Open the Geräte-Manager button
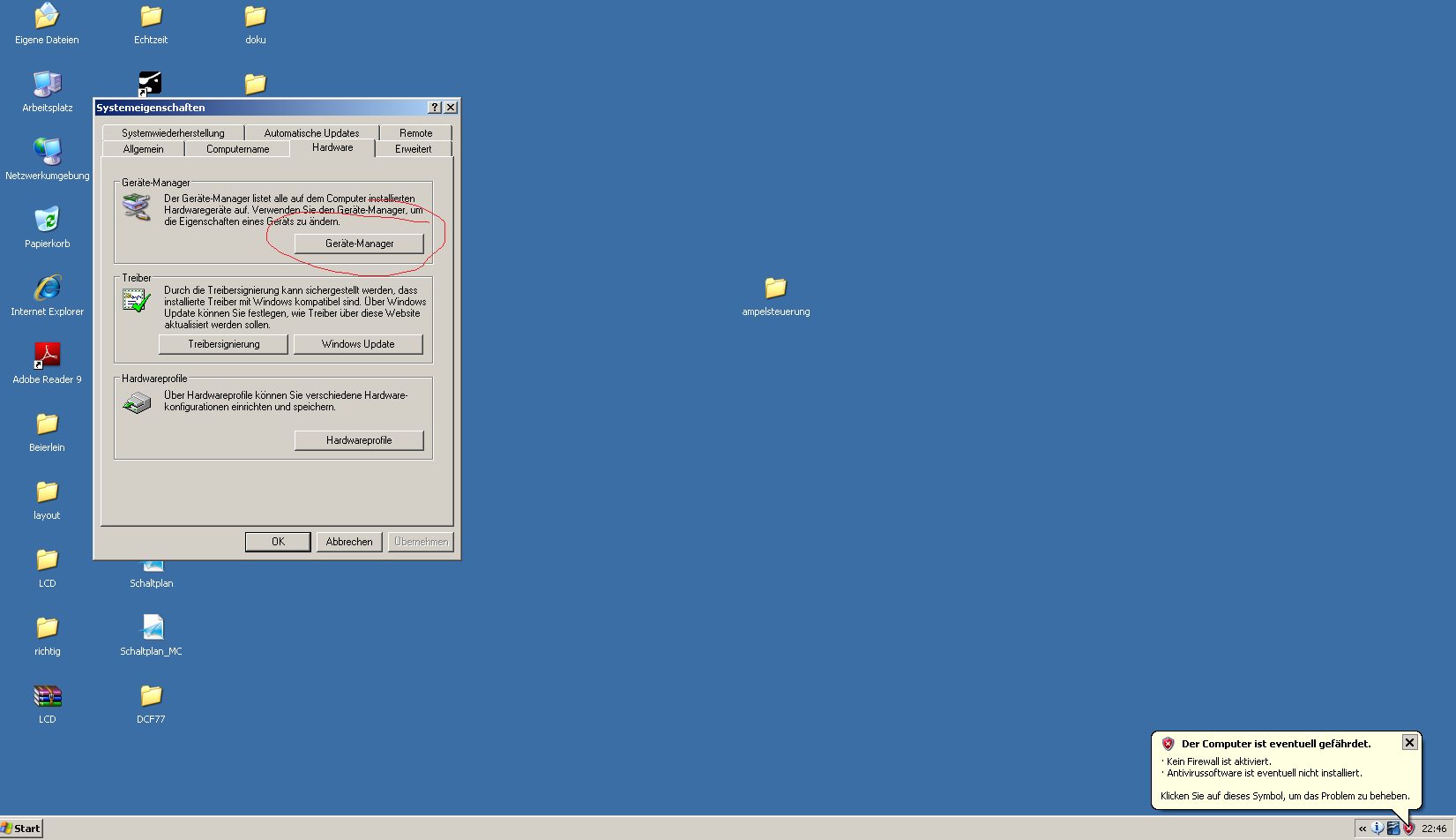The image size is (1456, 840). pyautogui.click(x=359, y=244)
